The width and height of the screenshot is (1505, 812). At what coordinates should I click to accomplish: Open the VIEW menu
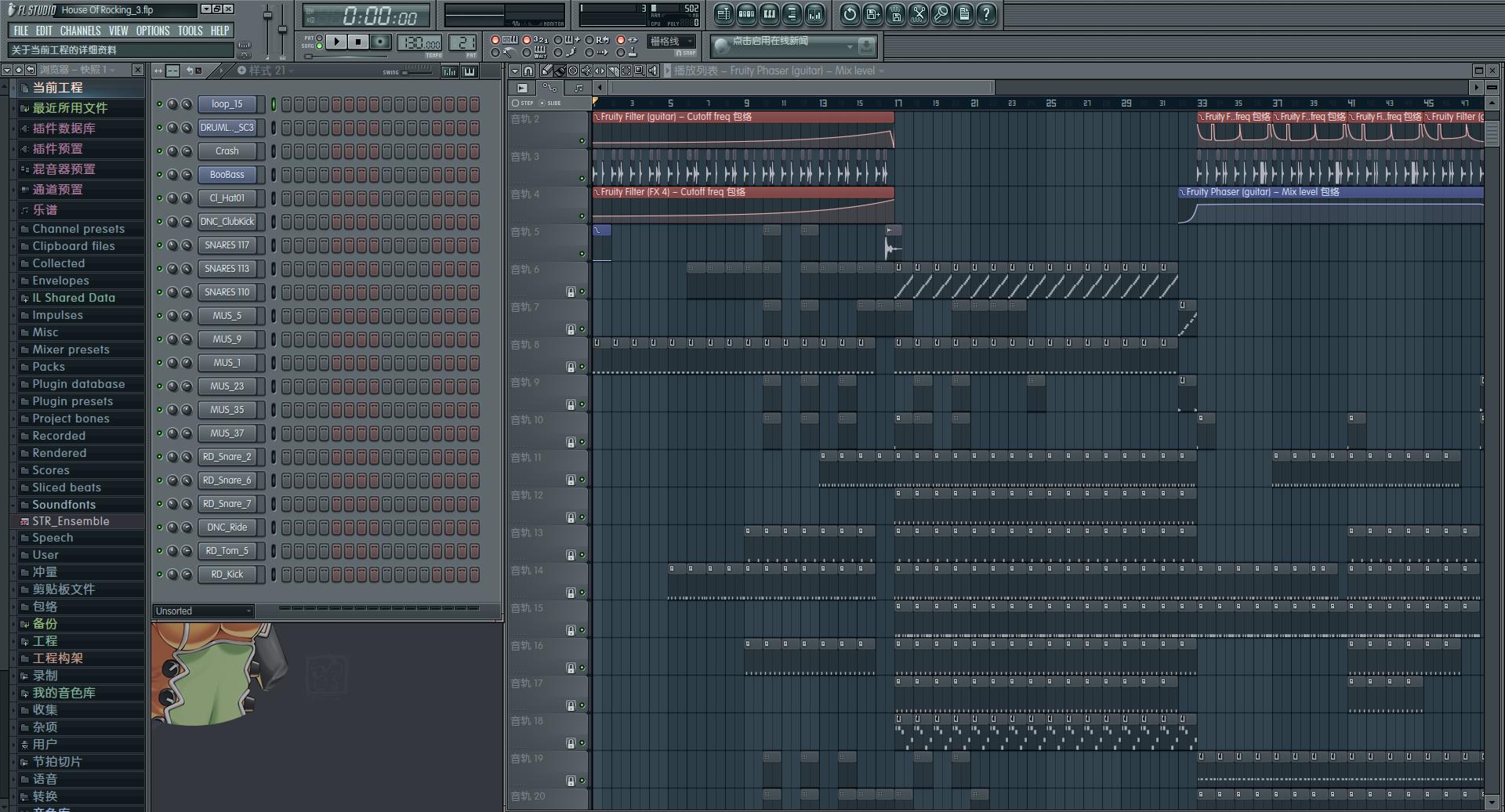pos(118,31)
